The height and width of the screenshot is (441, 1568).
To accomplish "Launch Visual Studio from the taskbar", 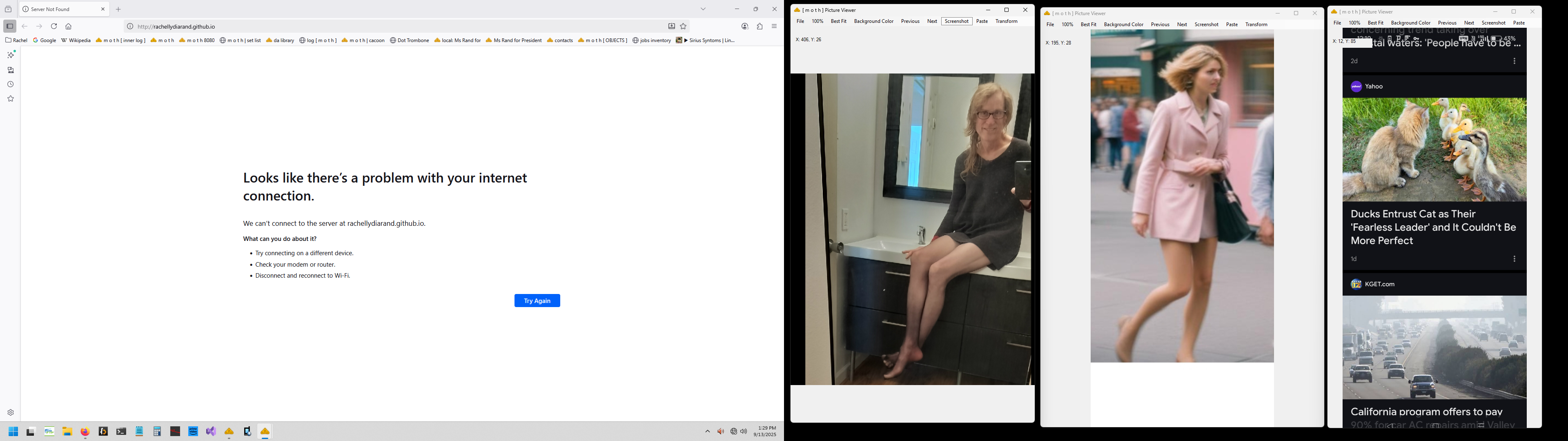I will tap(211, 431).
